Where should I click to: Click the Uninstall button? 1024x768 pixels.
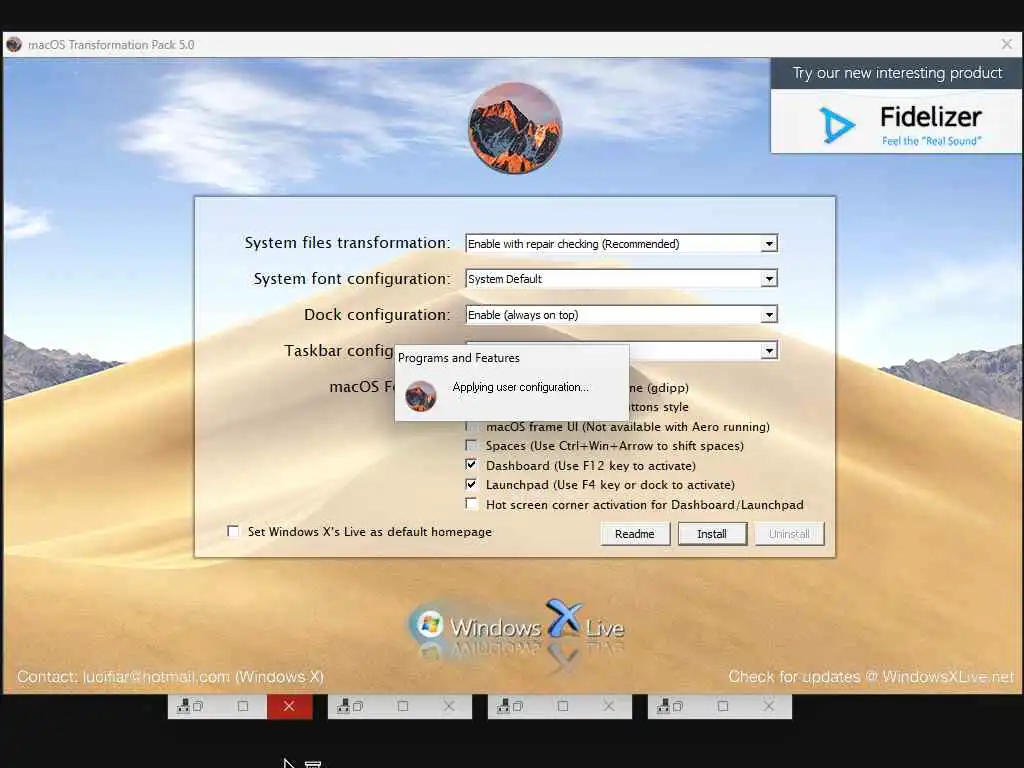click(x=789, y=534)
